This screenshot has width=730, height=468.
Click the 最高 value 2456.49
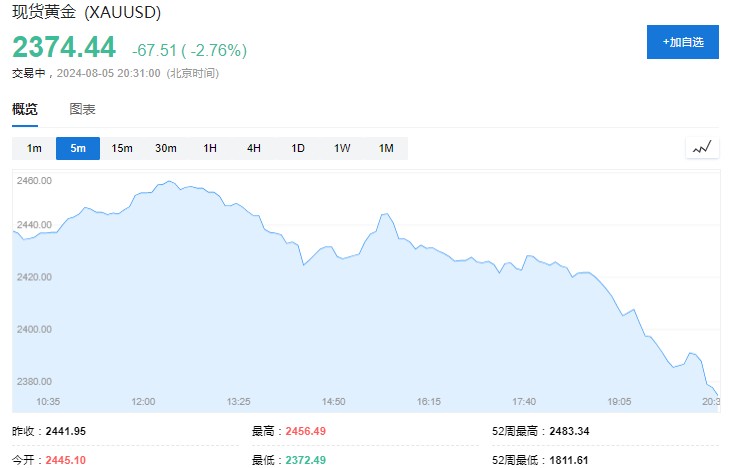click(x=305, y=431)
